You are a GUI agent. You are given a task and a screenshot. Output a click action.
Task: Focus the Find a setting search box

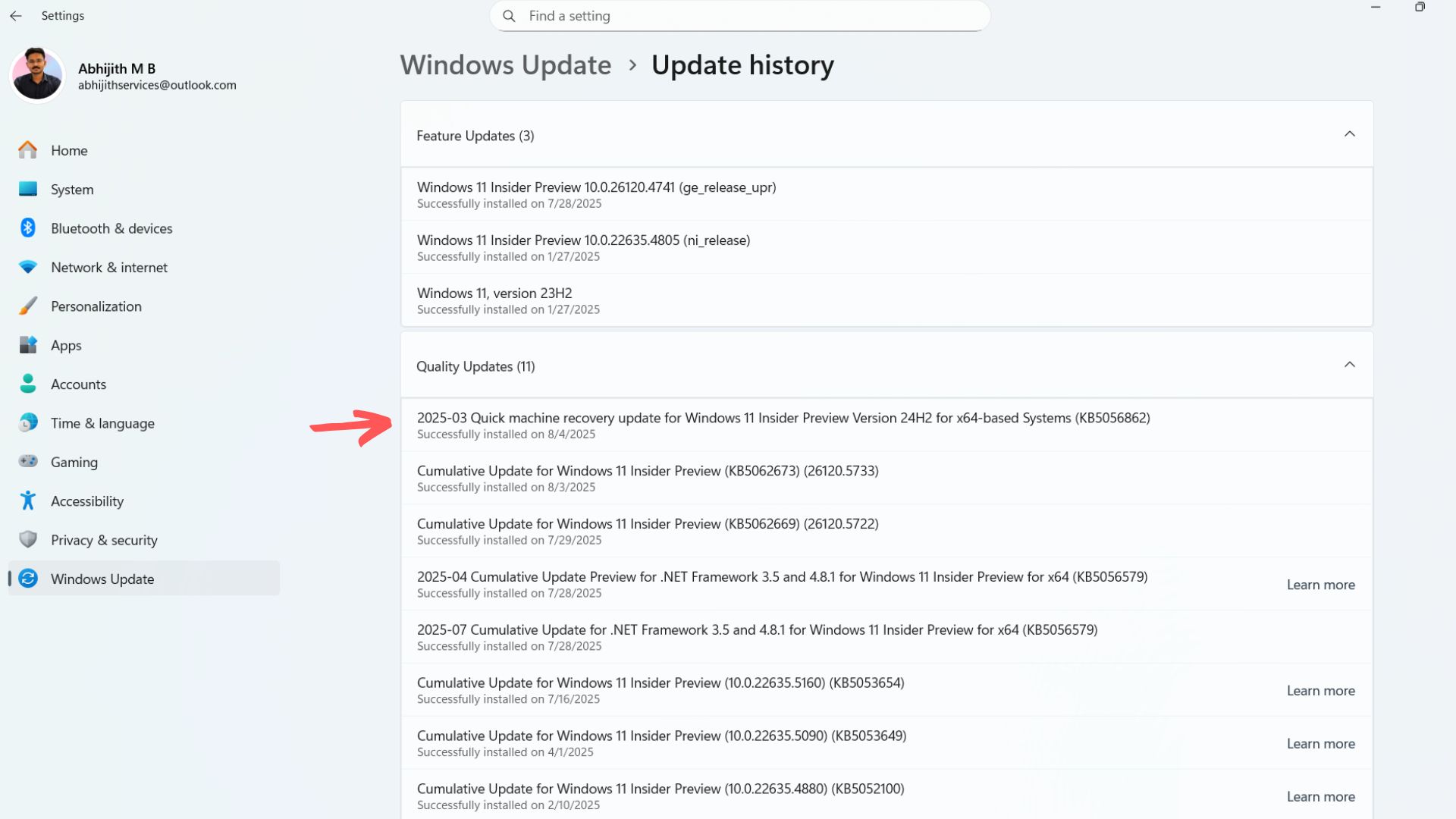click(740, 16)
